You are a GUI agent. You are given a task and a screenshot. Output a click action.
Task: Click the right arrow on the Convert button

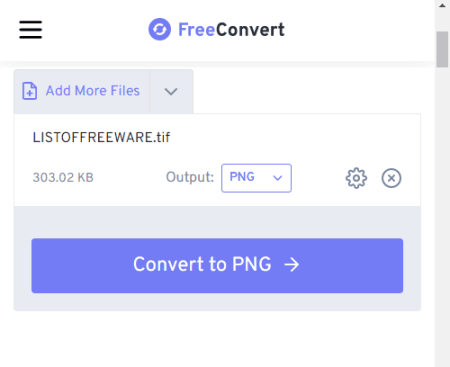click(292, 265)
